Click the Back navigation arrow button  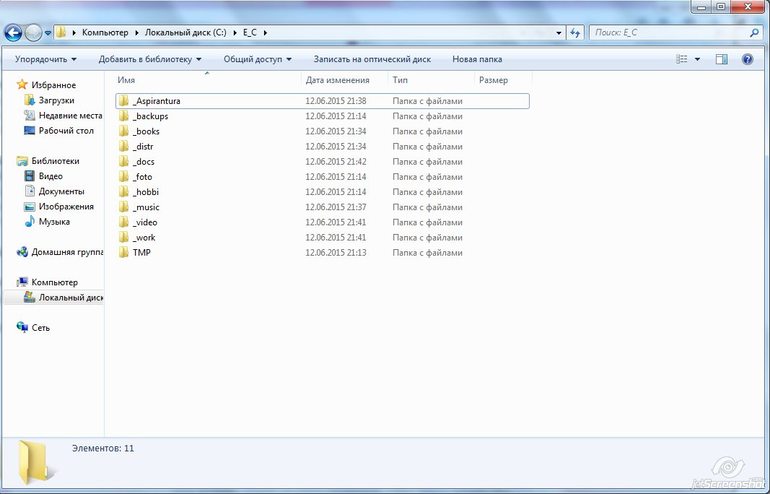15,33
